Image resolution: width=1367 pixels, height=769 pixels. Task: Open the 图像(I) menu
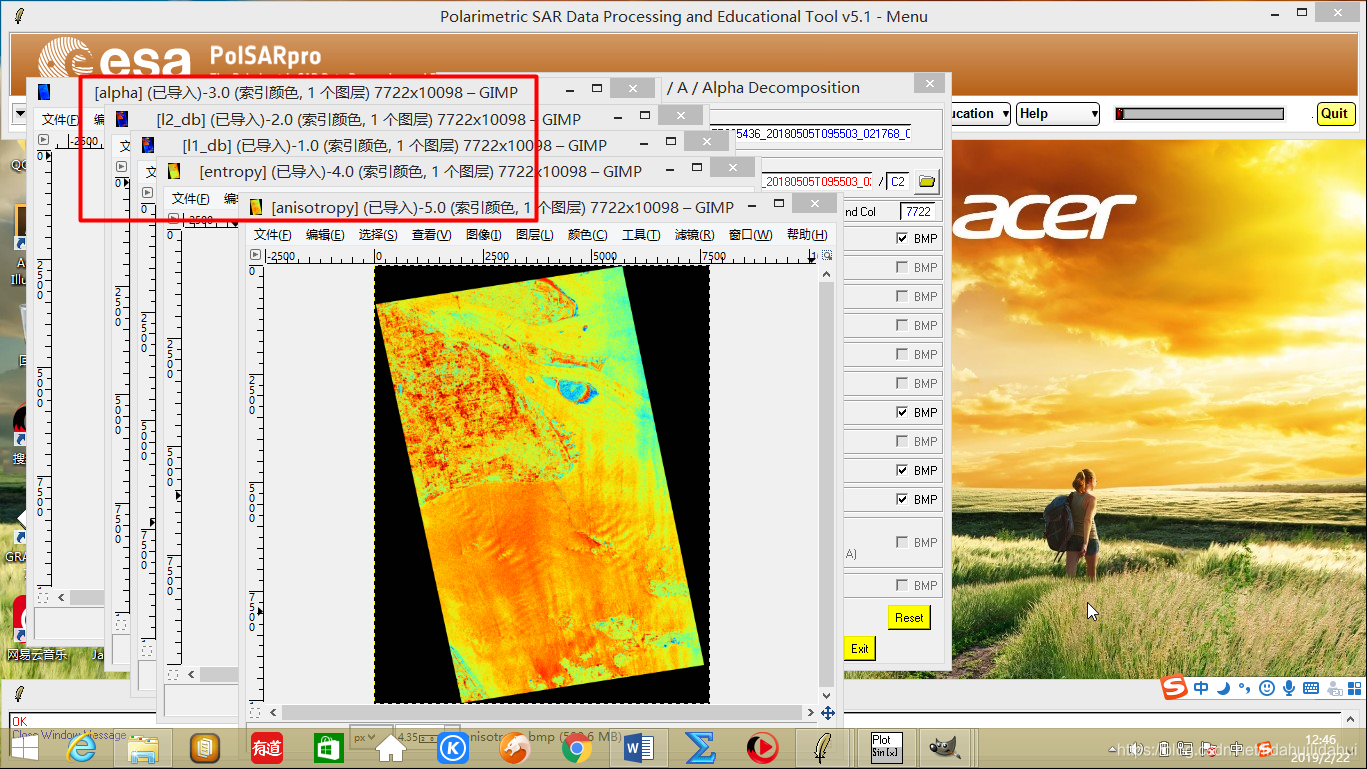[483, 235]
